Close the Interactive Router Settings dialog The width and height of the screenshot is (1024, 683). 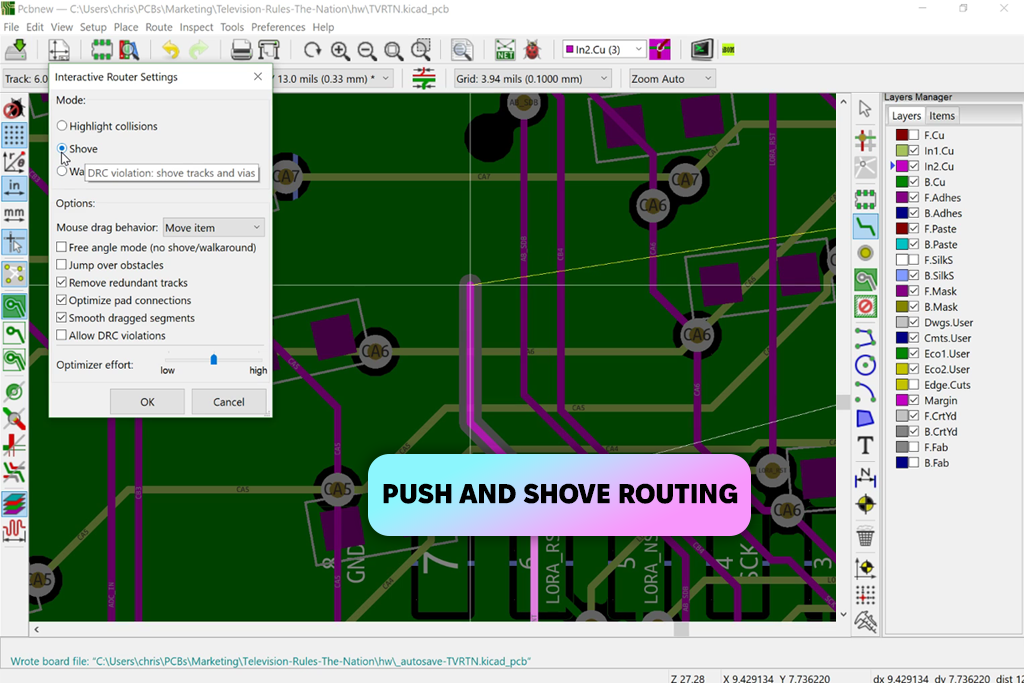tap(258, 76)
